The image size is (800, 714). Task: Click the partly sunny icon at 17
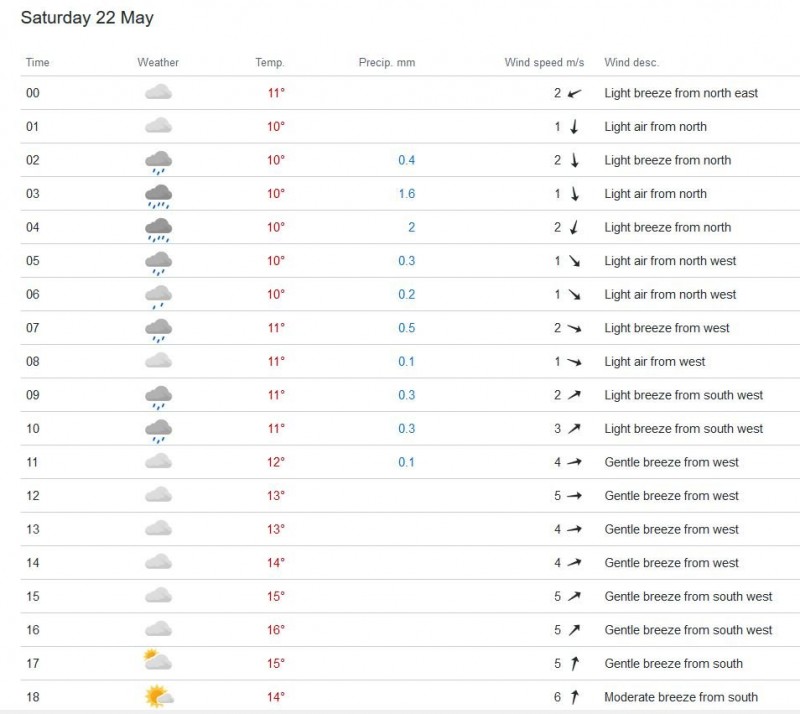(158, 663)
